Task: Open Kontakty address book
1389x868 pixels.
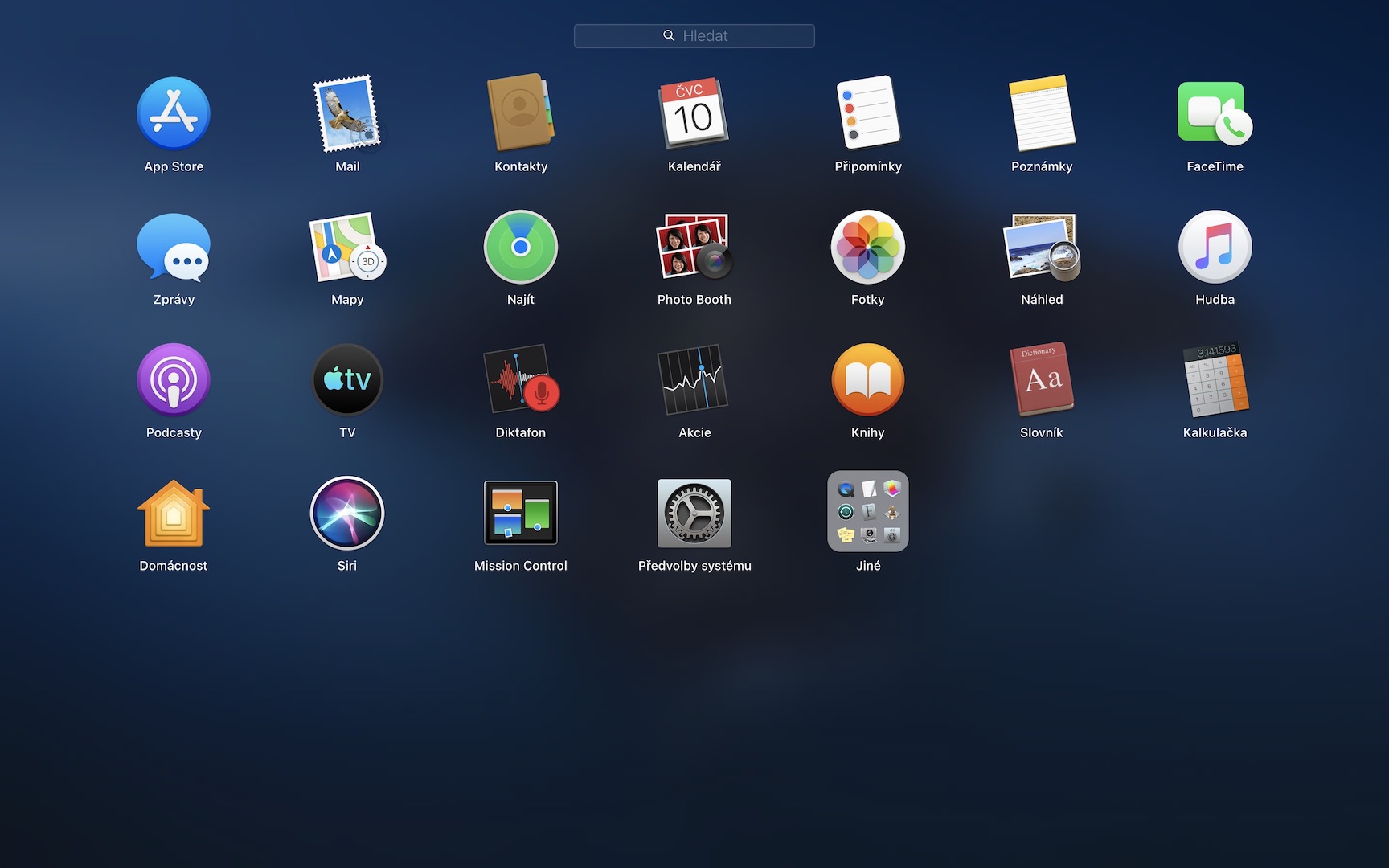Action: pos(521,113)
